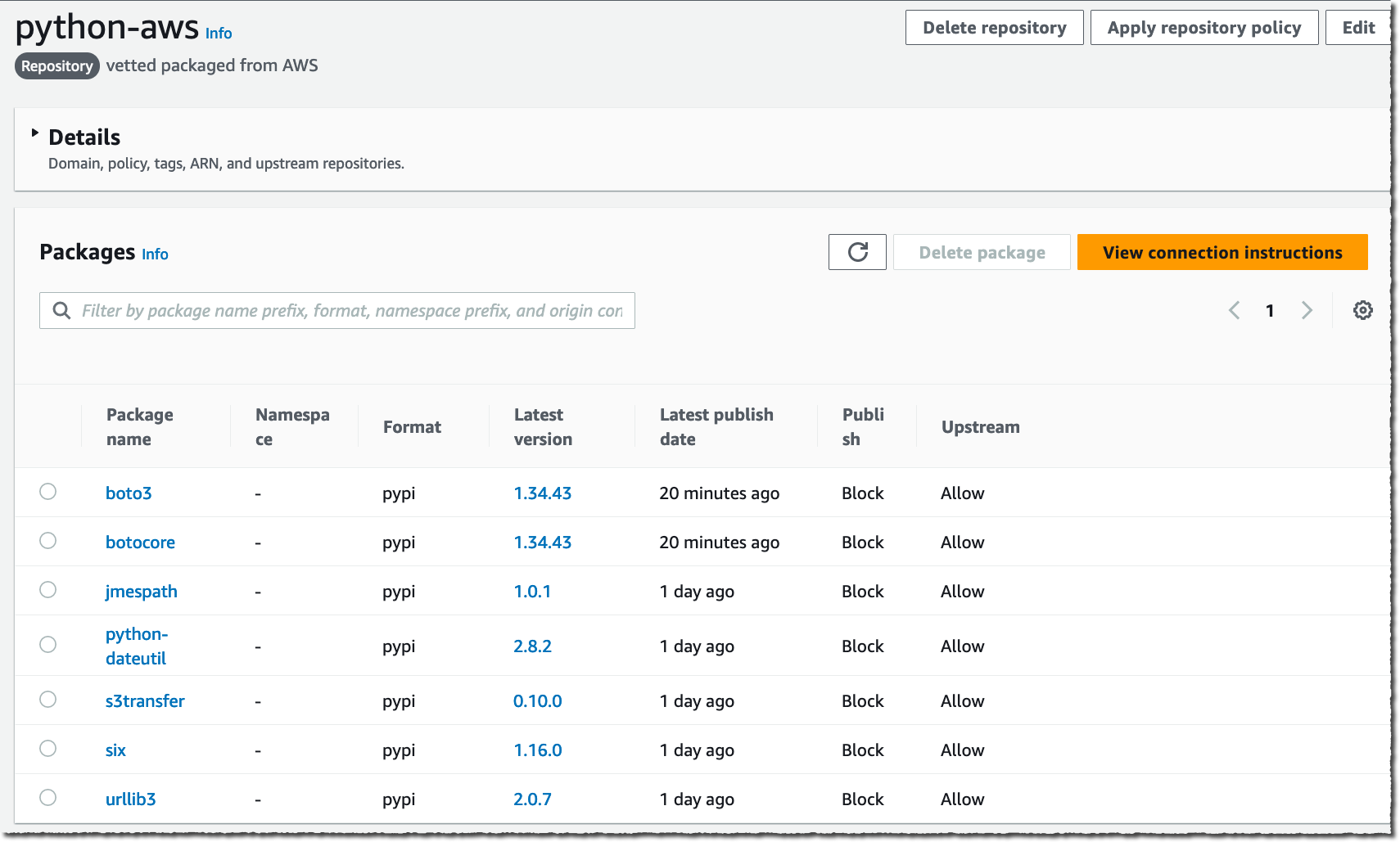
Task: Open version 2.0.7 of urllib3
Action: (532, 799)
